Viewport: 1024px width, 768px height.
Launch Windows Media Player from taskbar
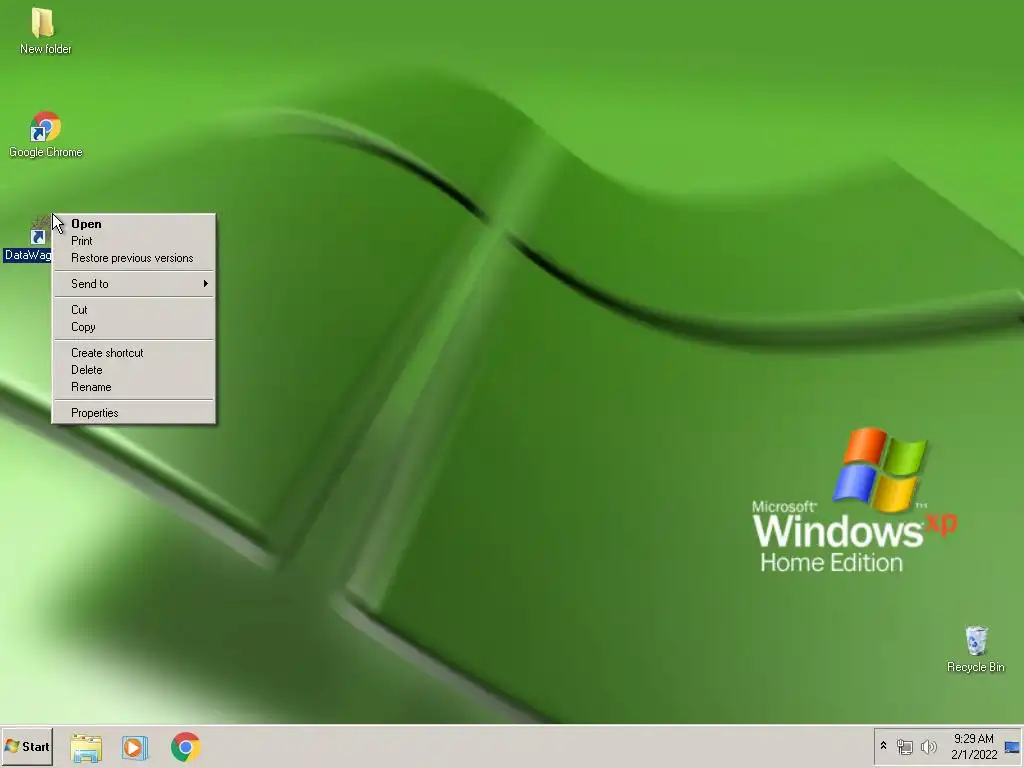[135, 747]
